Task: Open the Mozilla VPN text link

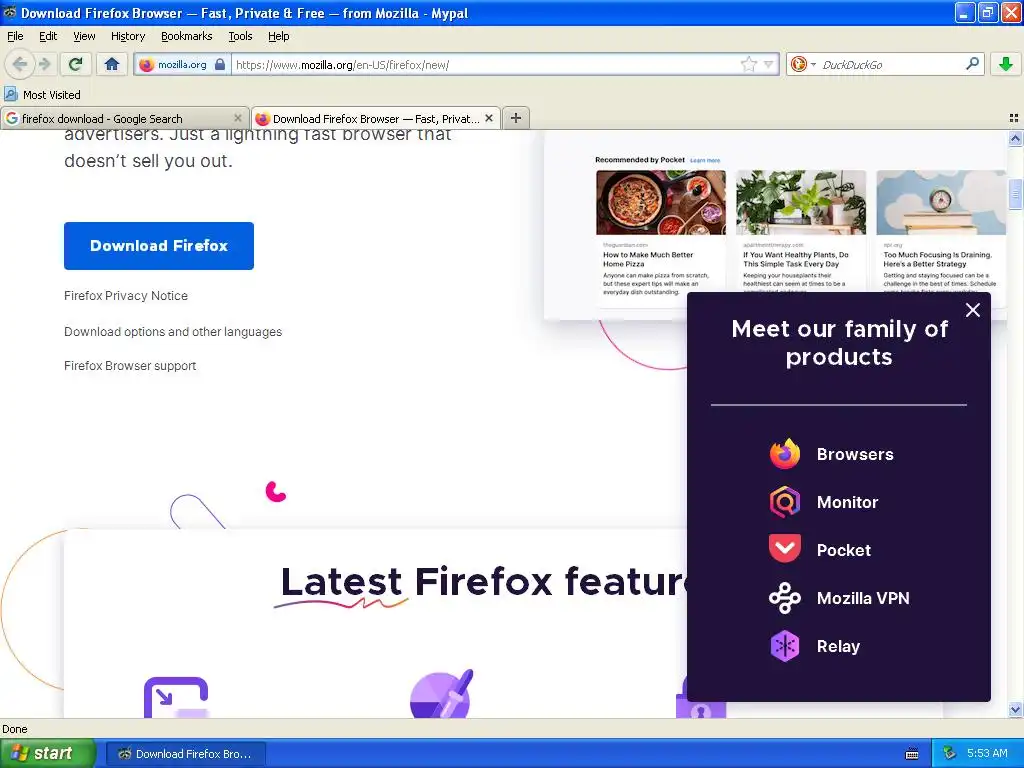Action: (863, 598)
